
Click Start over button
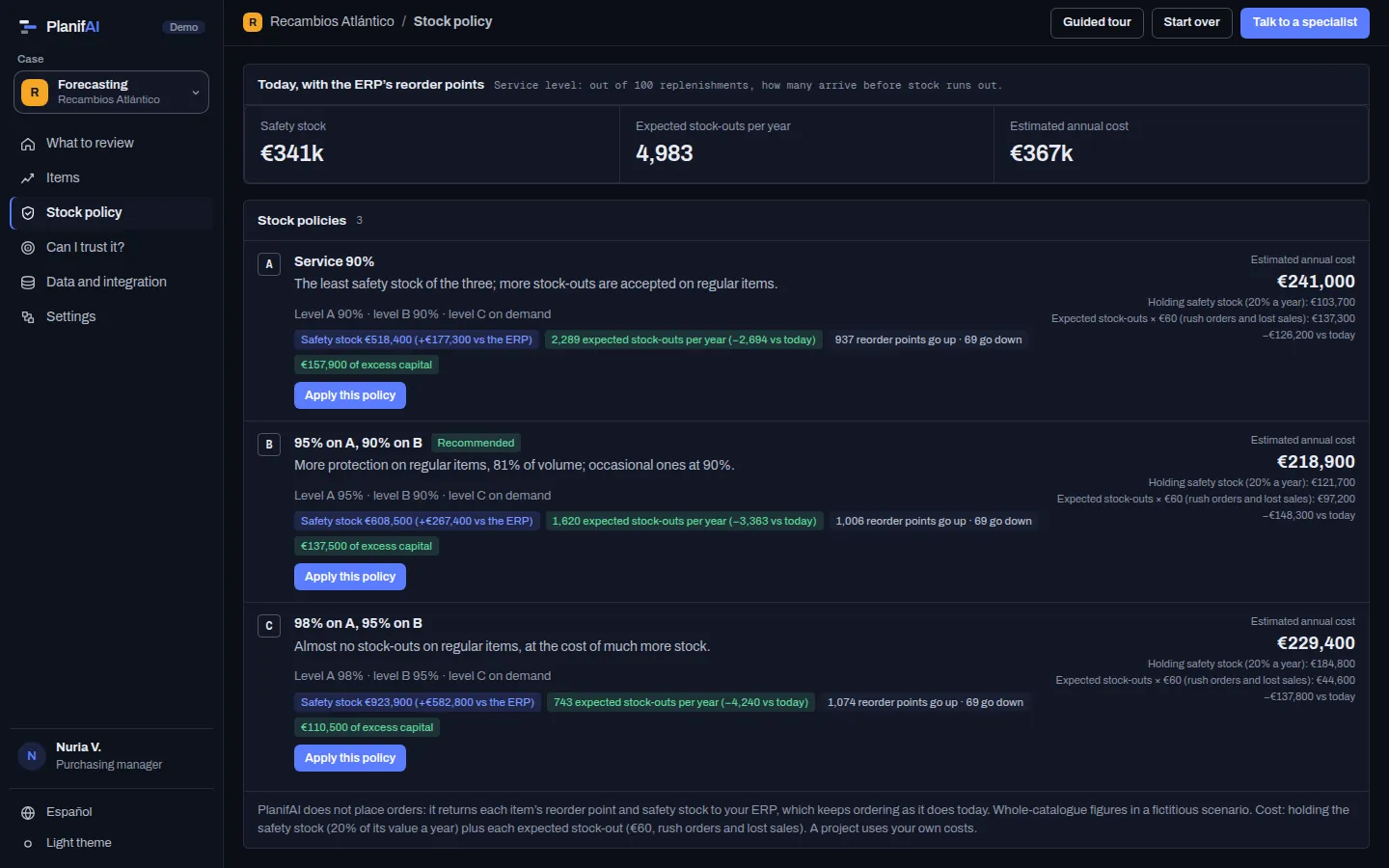tap(1191, 22)
